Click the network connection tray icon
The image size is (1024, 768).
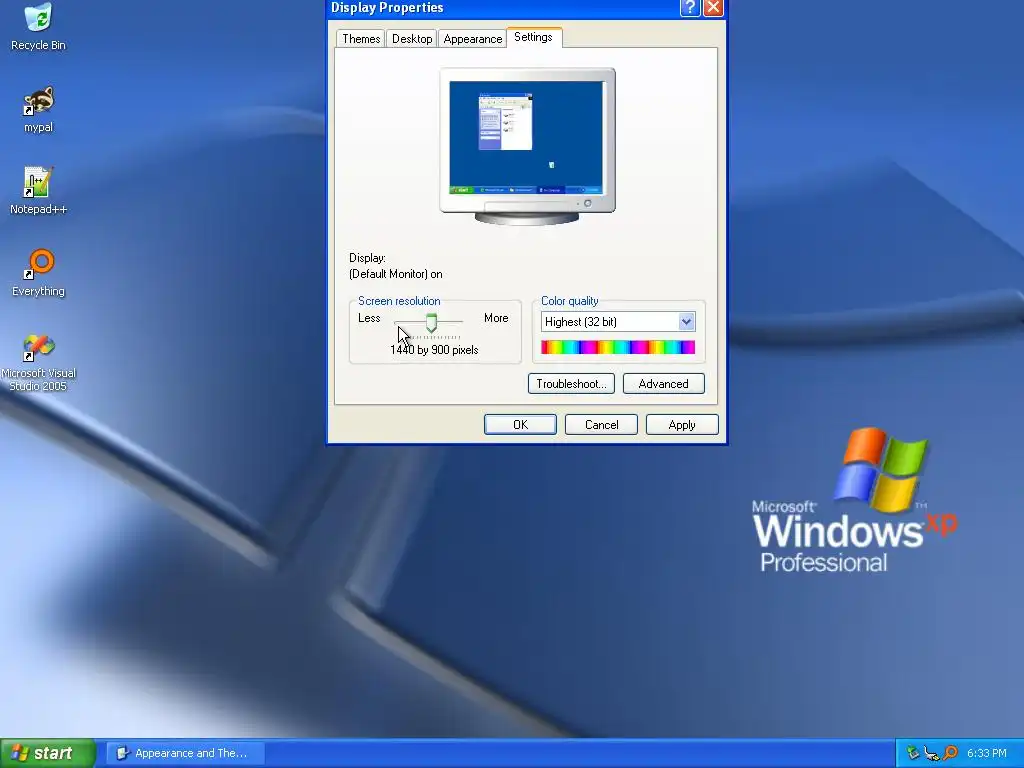[x=932, y=753]
